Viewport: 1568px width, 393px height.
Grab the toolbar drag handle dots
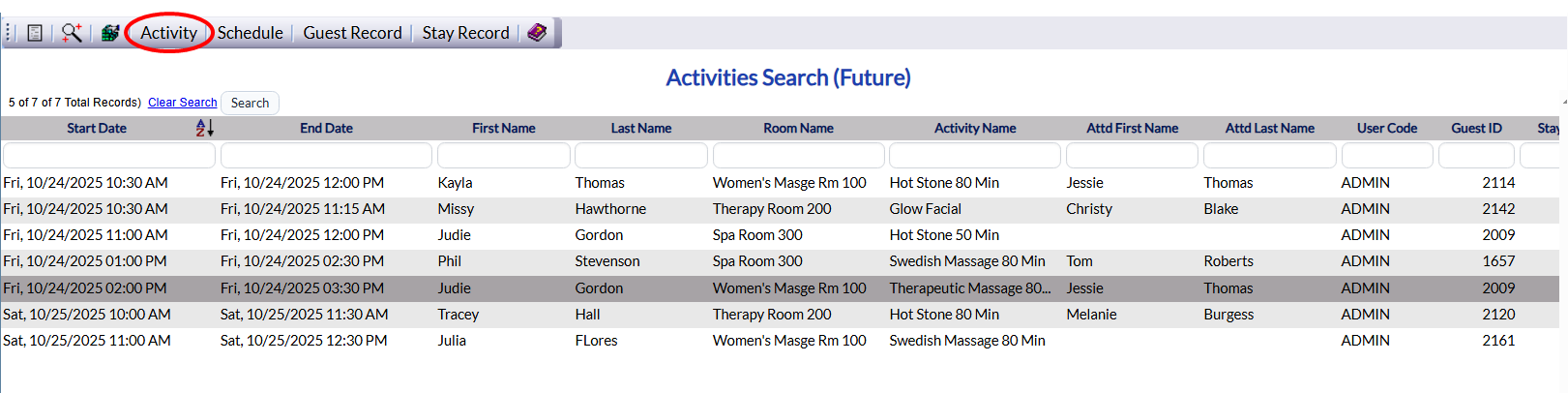click(10, 33)
